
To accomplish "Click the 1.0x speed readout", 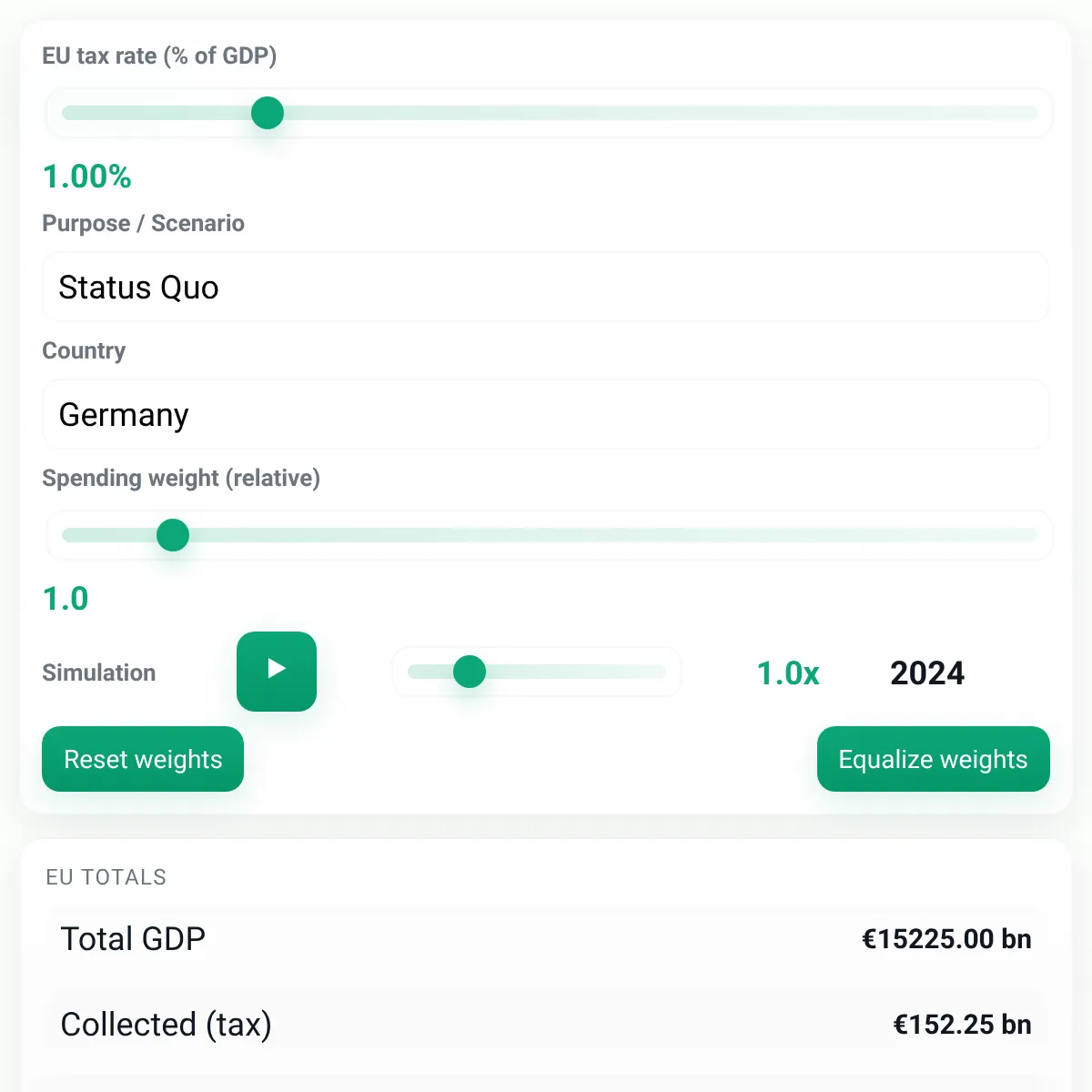I will click(x=788, y=673).
